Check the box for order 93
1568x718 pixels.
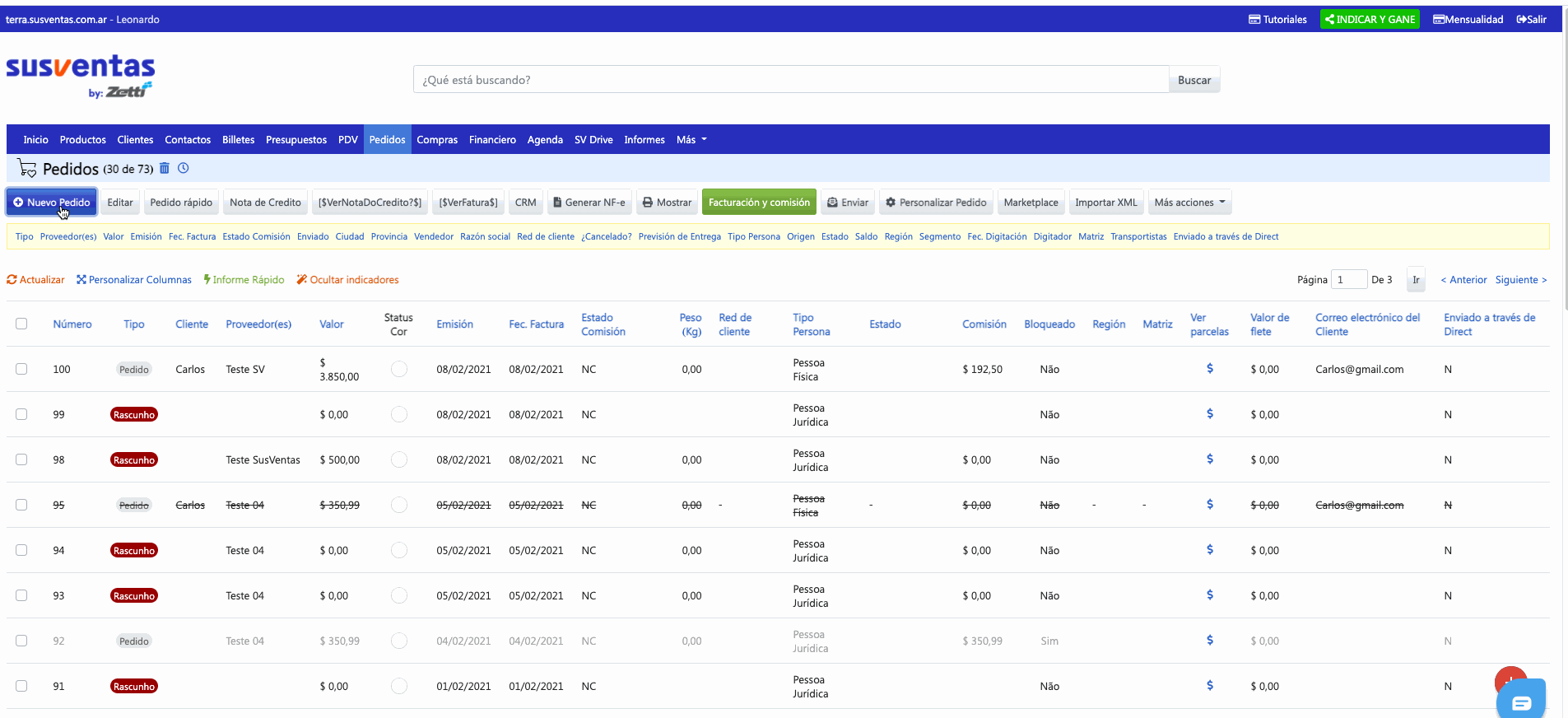pyautogui.click(x=21, y=595)
